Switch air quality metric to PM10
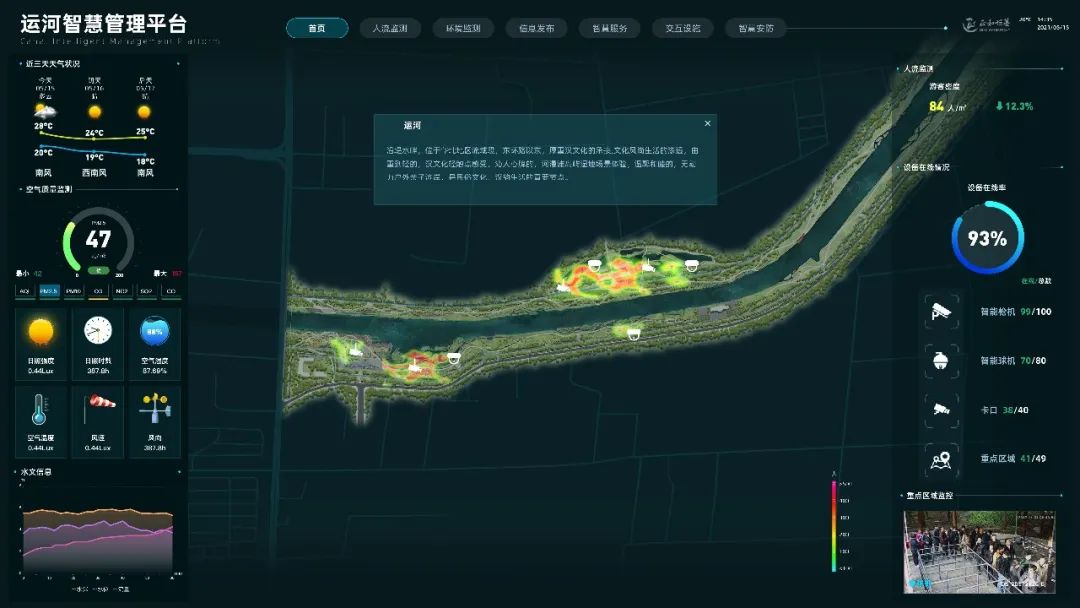 click(x=73, y=291)
